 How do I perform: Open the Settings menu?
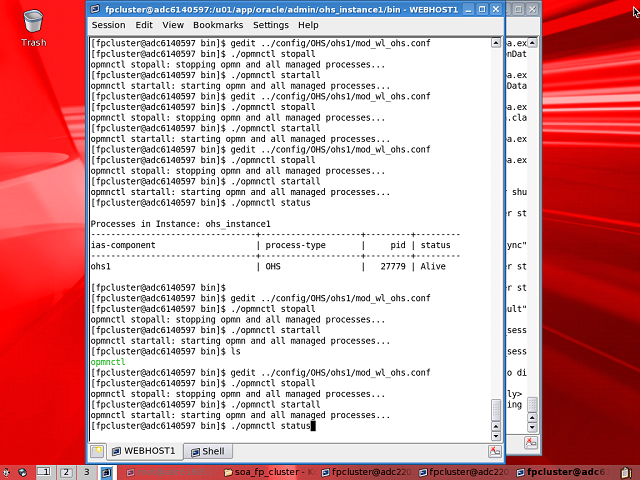(x=271, y=25)
